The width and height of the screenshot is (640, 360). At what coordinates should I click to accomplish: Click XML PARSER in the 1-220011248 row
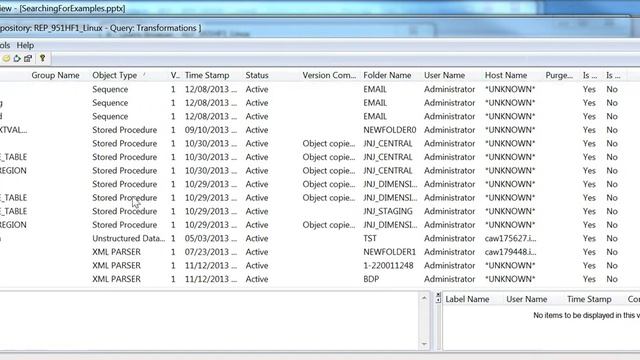116,266
